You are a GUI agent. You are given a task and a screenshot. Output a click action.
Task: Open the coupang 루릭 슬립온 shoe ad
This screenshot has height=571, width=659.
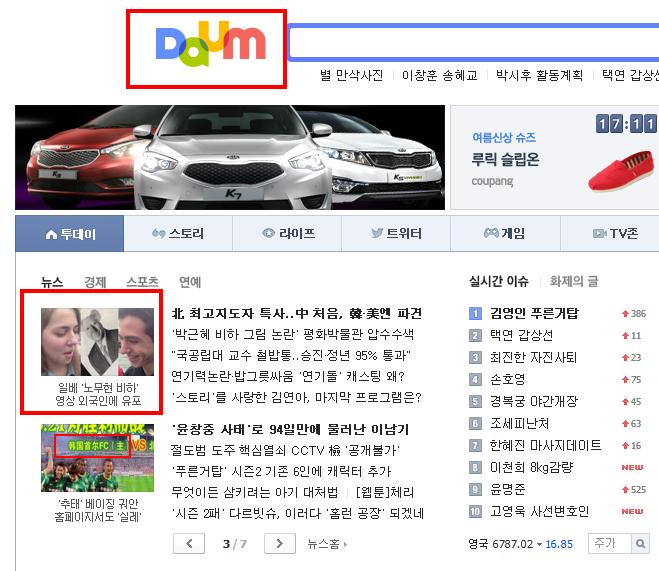point(555,158)
